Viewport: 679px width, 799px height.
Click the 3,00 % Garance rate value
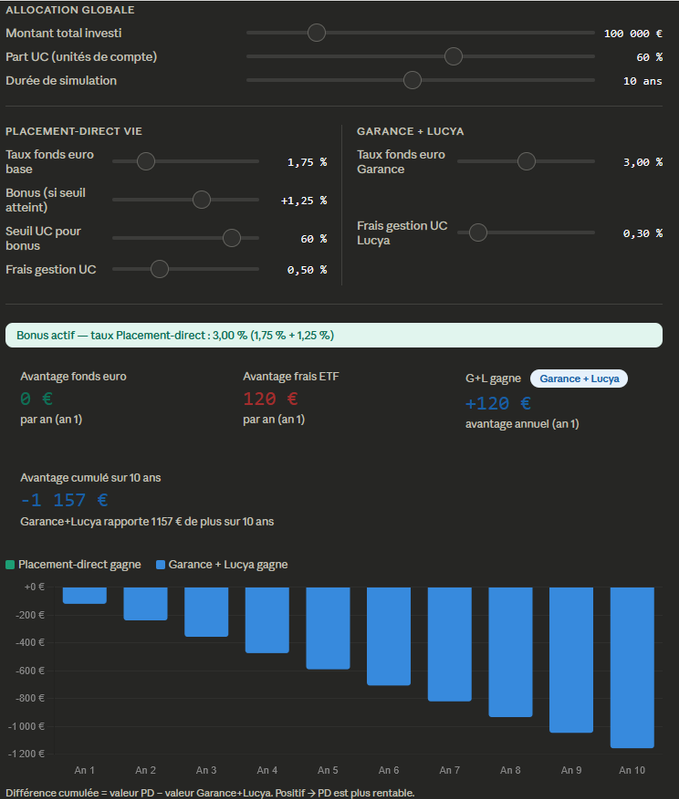(x=643, y=162)
